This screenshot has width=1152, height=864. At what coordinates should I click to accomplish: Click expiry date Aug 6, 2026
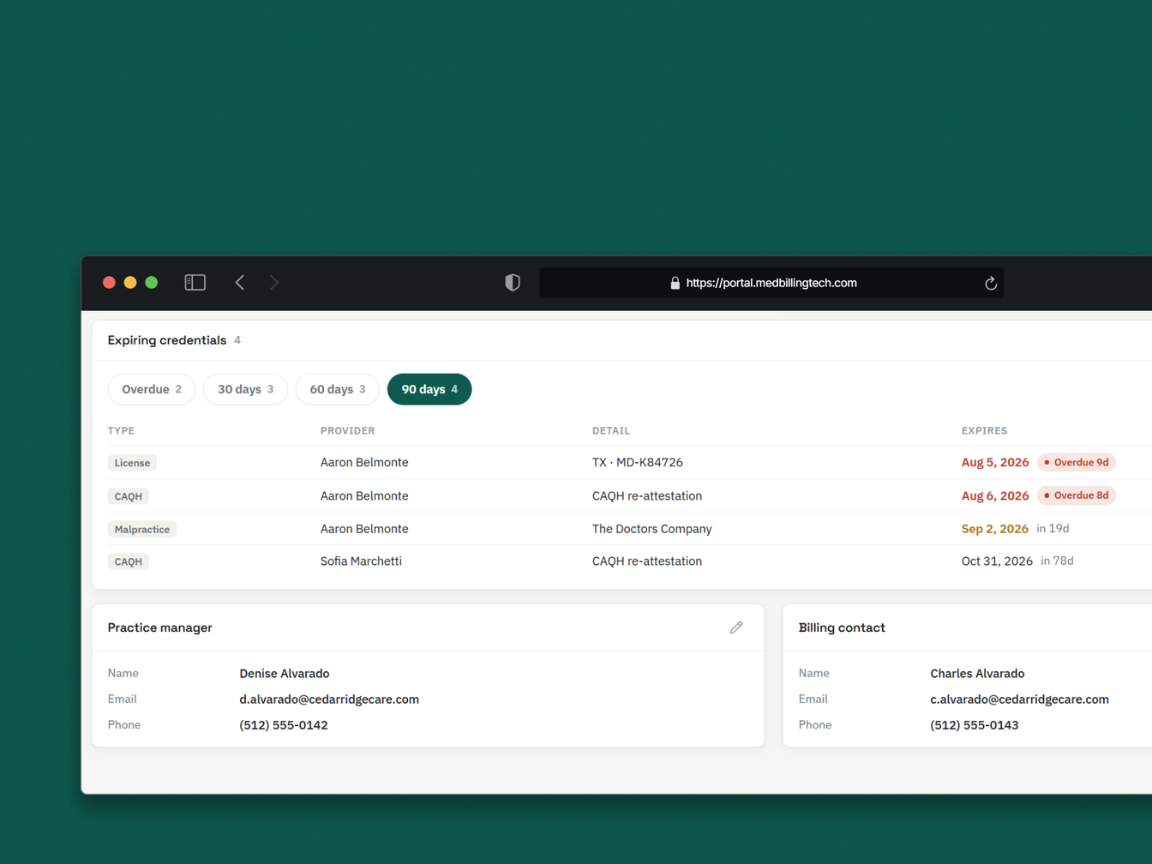pyautogui.click(x=995, y=496)
